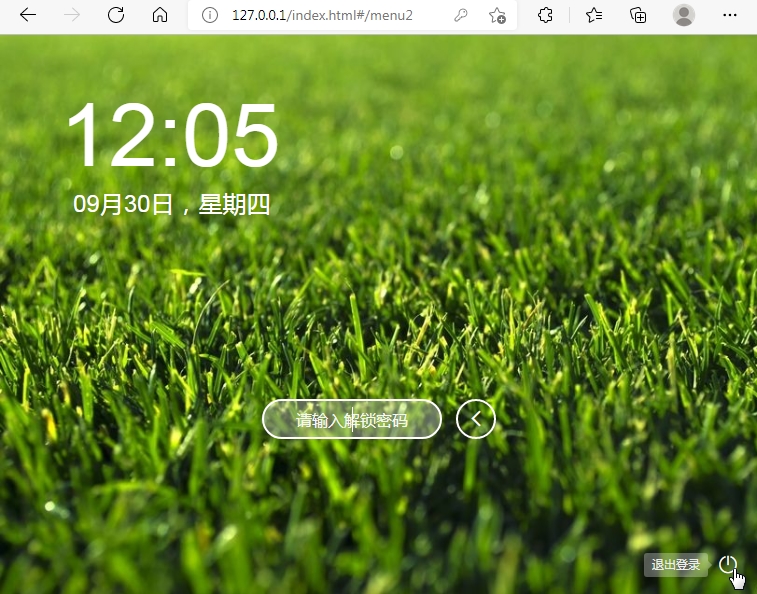Click the 12:05 clock text

[172, 135]
